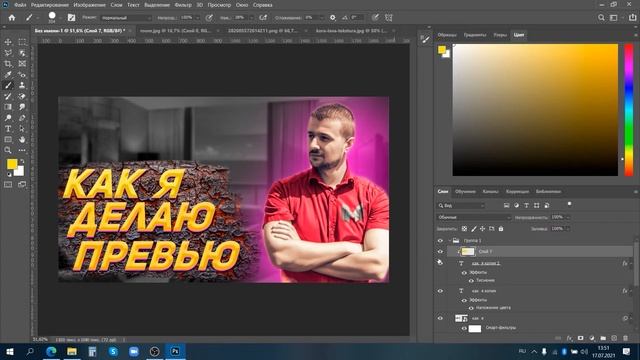The image size is (640, 360).
Task: Click the smoothing options gear icon
Action: click(x=333, y=18)
